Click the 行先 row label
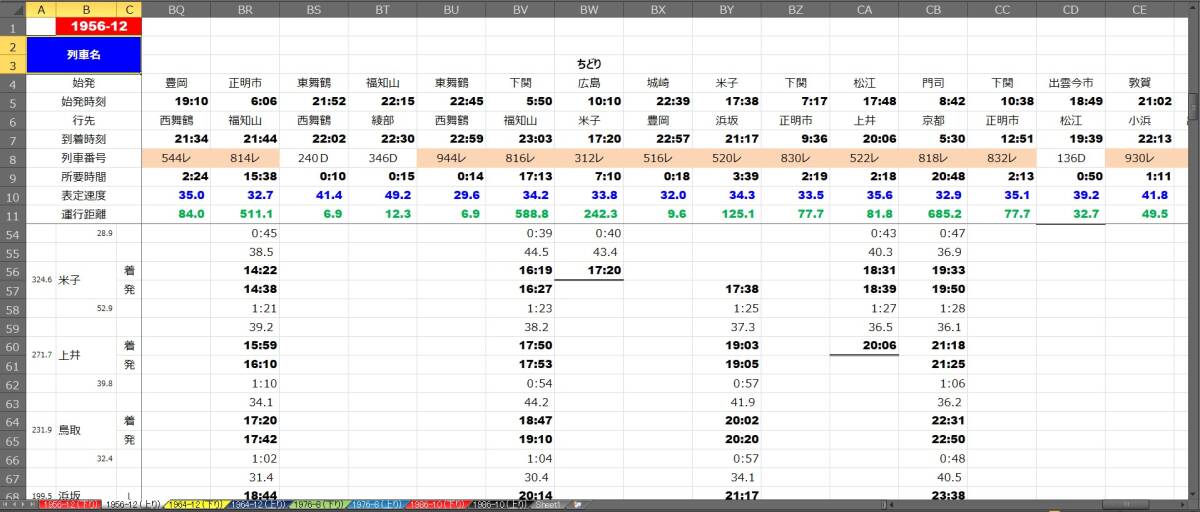This screenshot has width=1200, height=512. click(x=85, y=120)
